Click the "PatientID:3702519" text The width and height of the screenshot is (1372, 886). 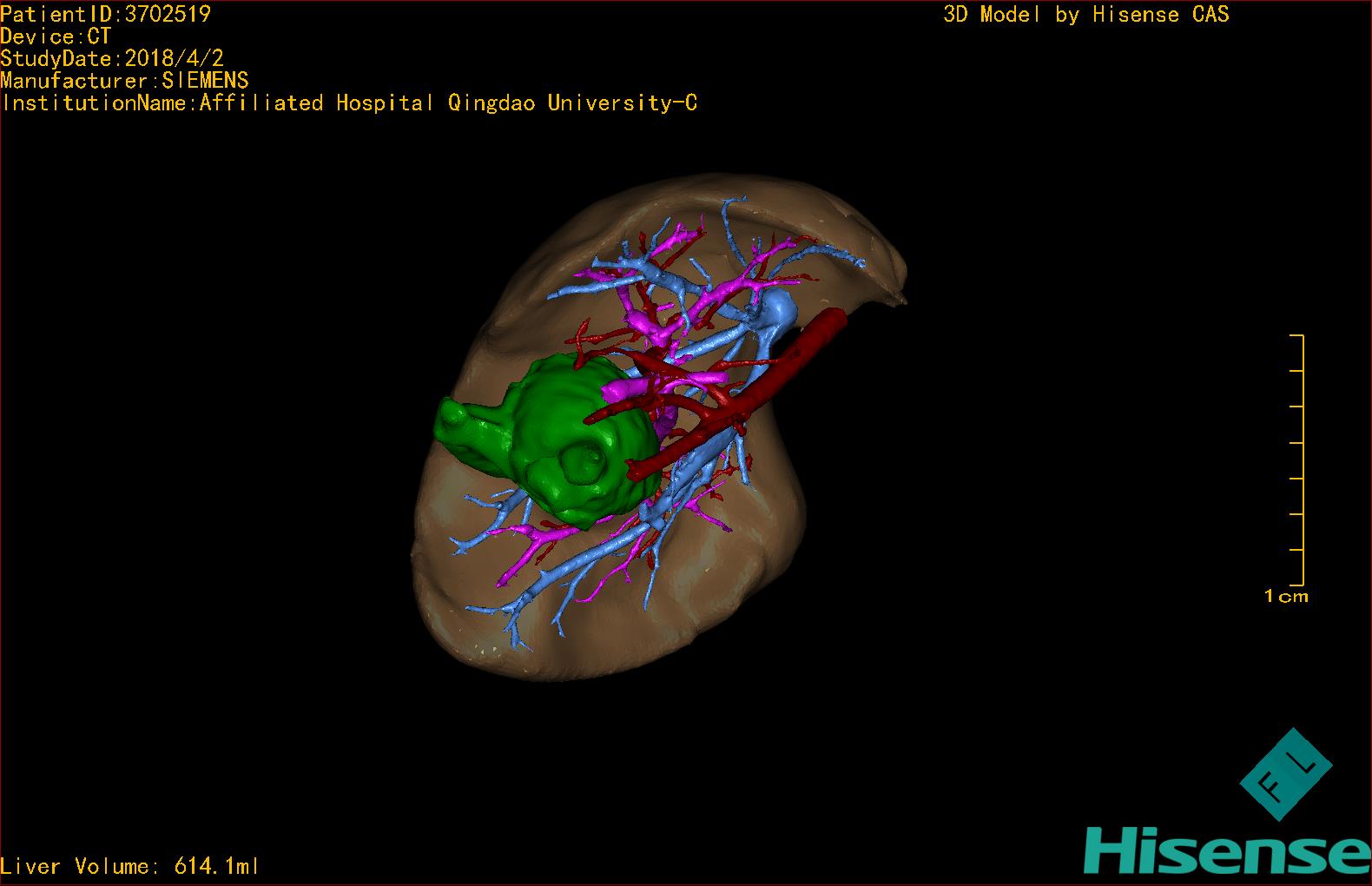point(105,14)
